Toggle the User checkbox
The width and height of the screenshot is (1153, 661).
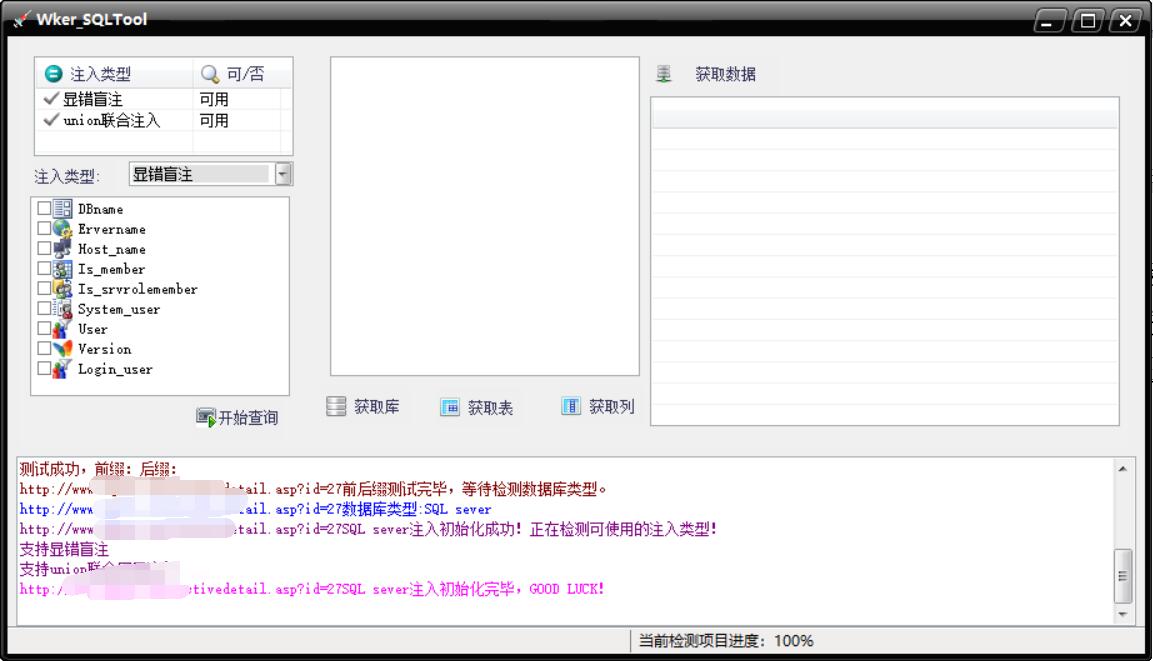[44, 328]
